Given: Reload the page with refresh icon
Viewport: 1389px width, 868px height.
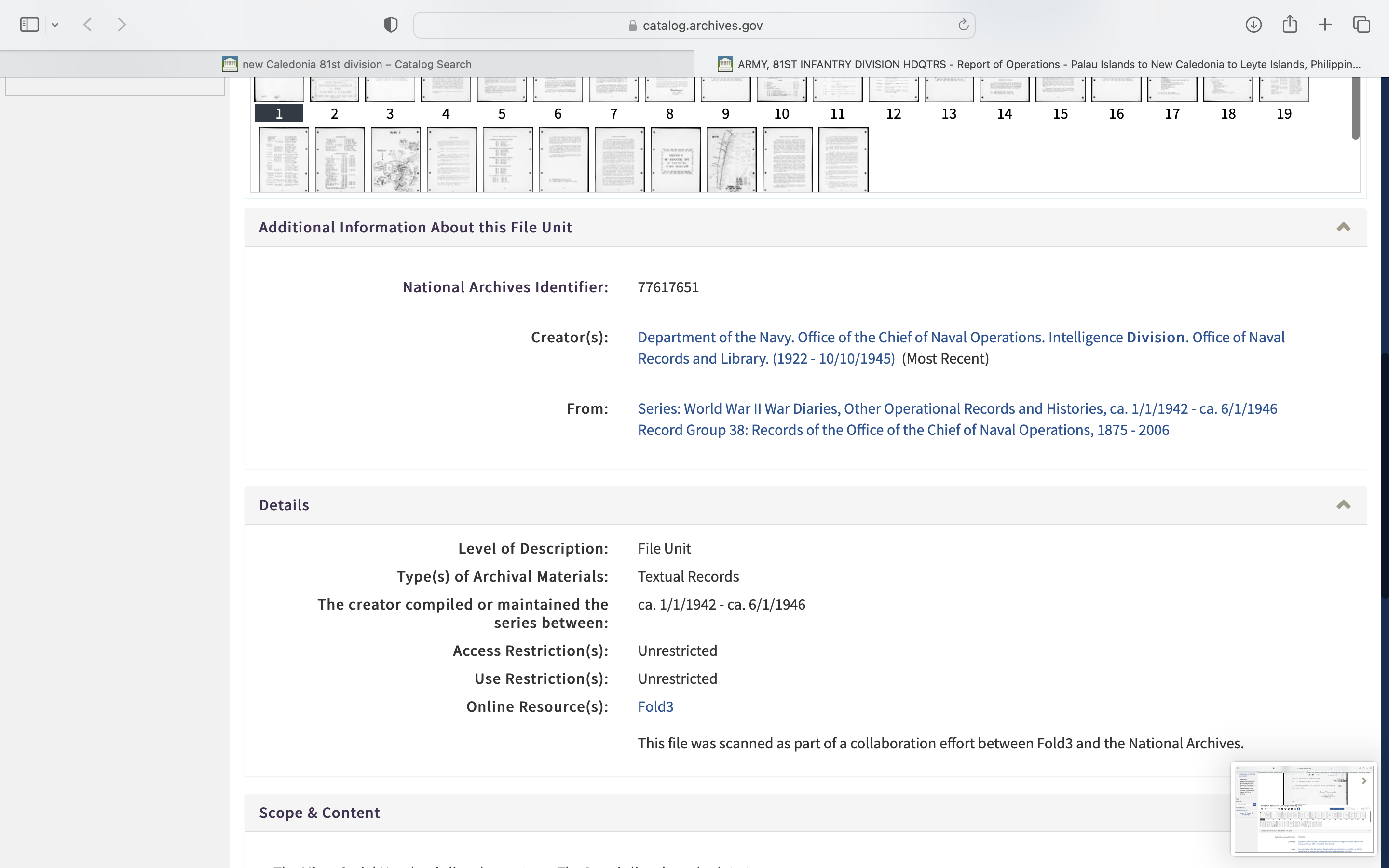Looking at the screenshot, I should (x=963, y=25).
